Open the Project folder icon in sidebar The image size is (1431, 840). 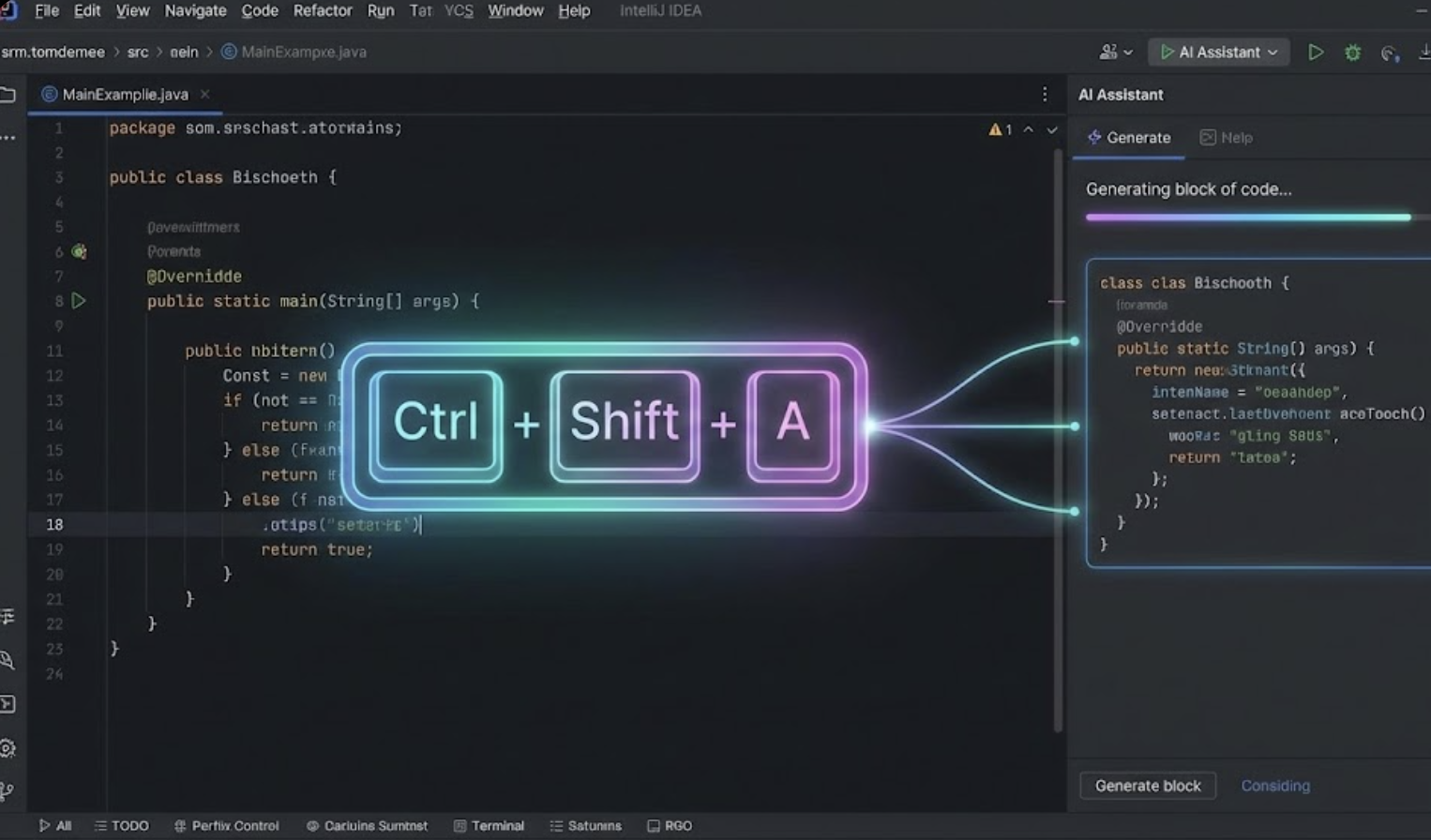coord(8,95)
